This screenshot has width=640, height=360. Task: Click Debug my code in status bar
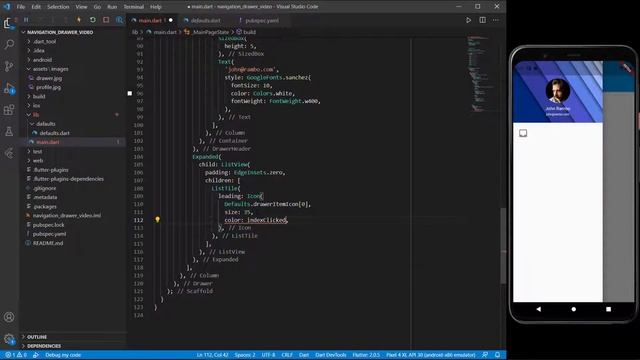(63, 355)
